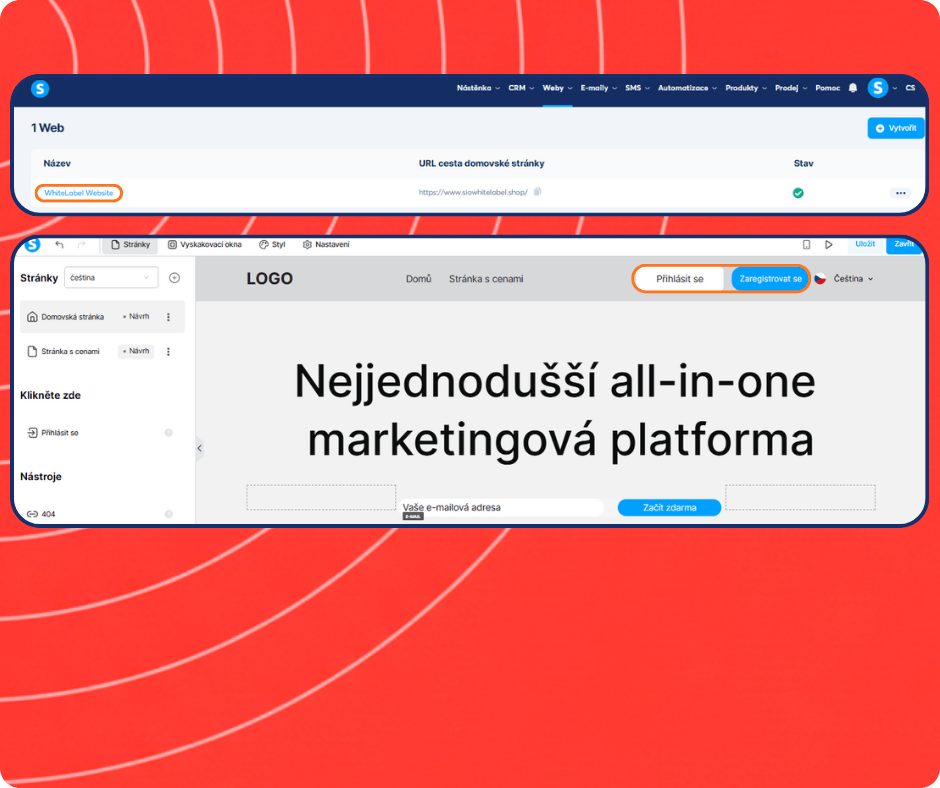Click the Stav column header
Viewport: 940px width, 788px height.
[803, 163]
